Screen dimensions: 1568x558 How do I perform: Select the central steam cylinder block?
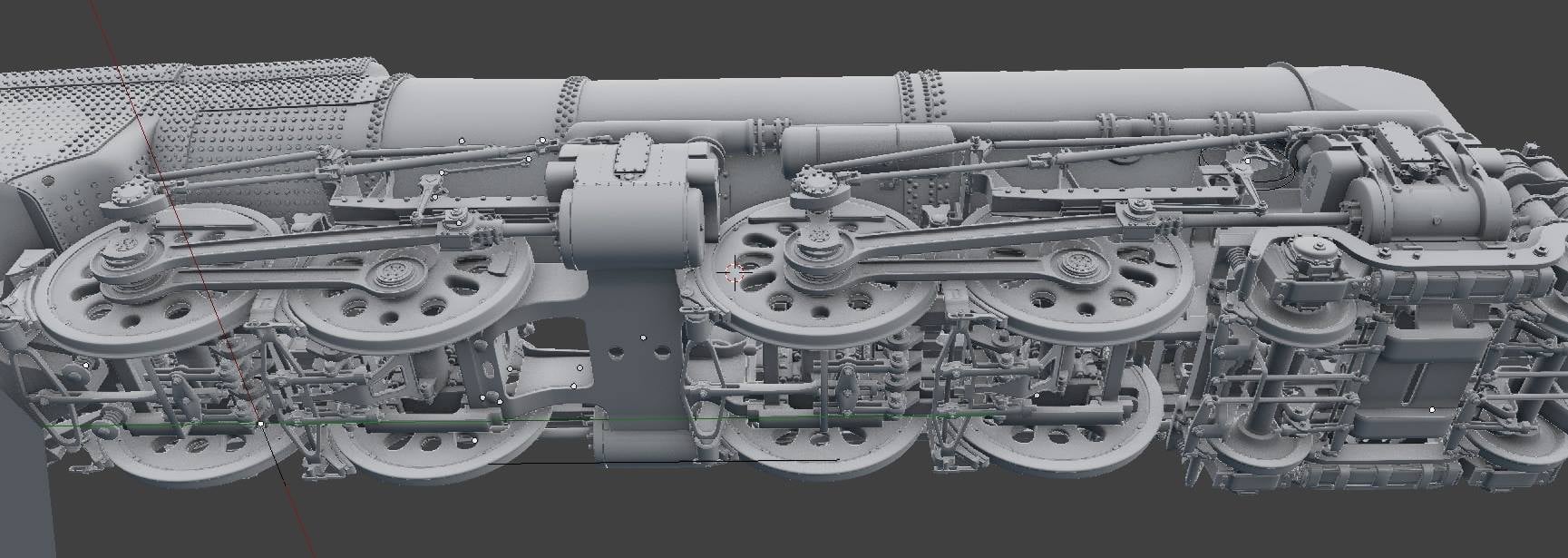coord(631,207)
